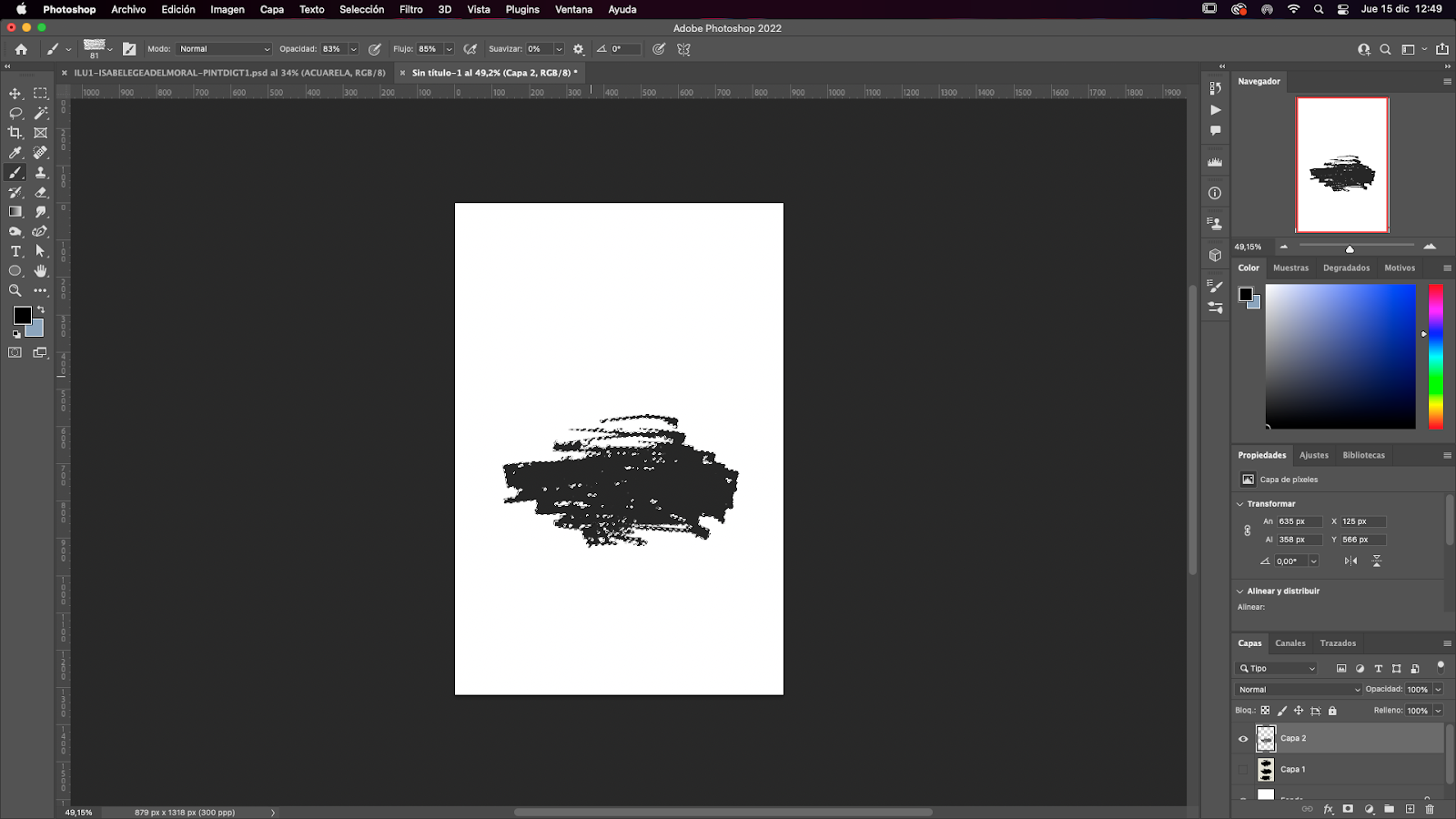Select the Eyedropper tool
The image size is (1456, 819).
15,153
